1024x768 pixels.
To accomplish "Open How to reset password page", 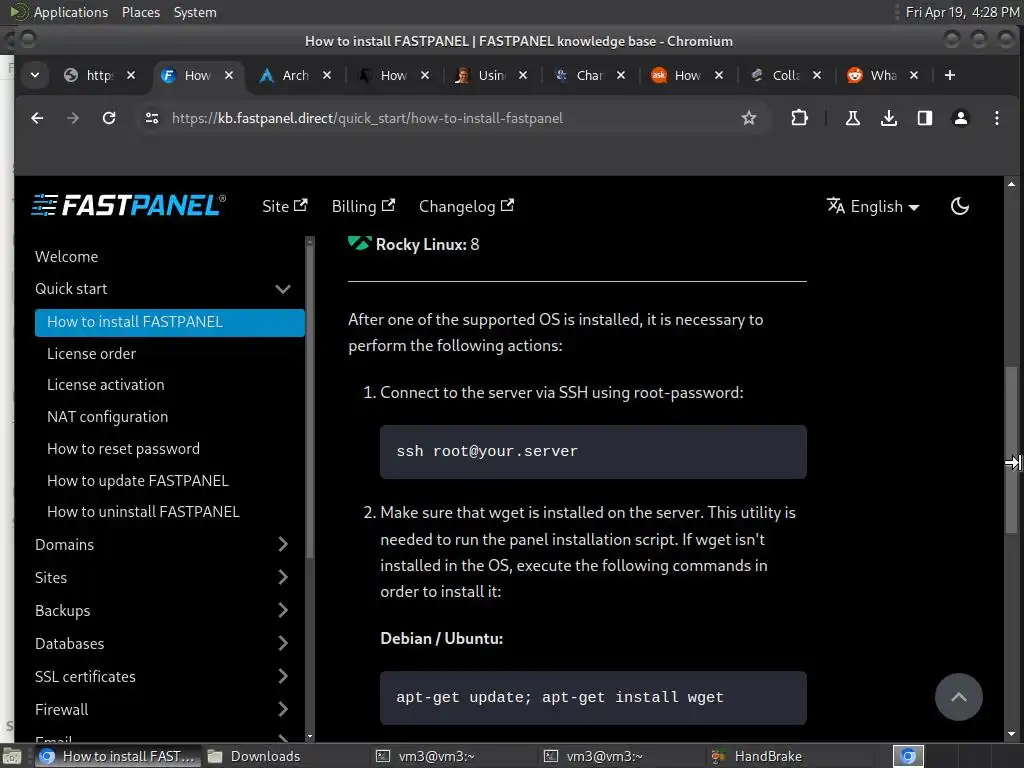I will (x=123, y=449).
